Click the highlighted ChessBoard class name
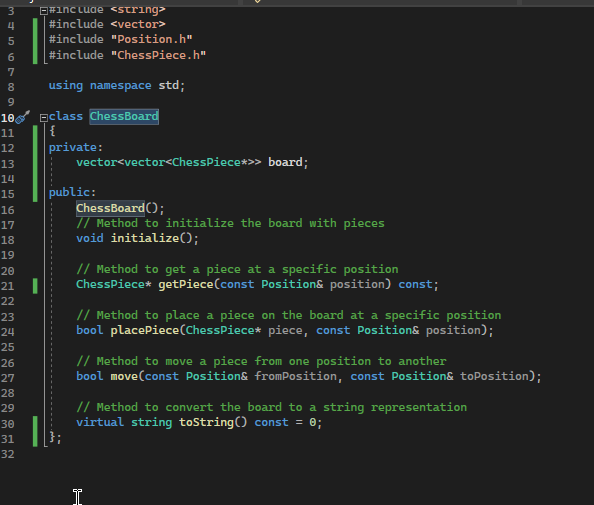Viewport: 594px width, 505px height. coord(124,116)
